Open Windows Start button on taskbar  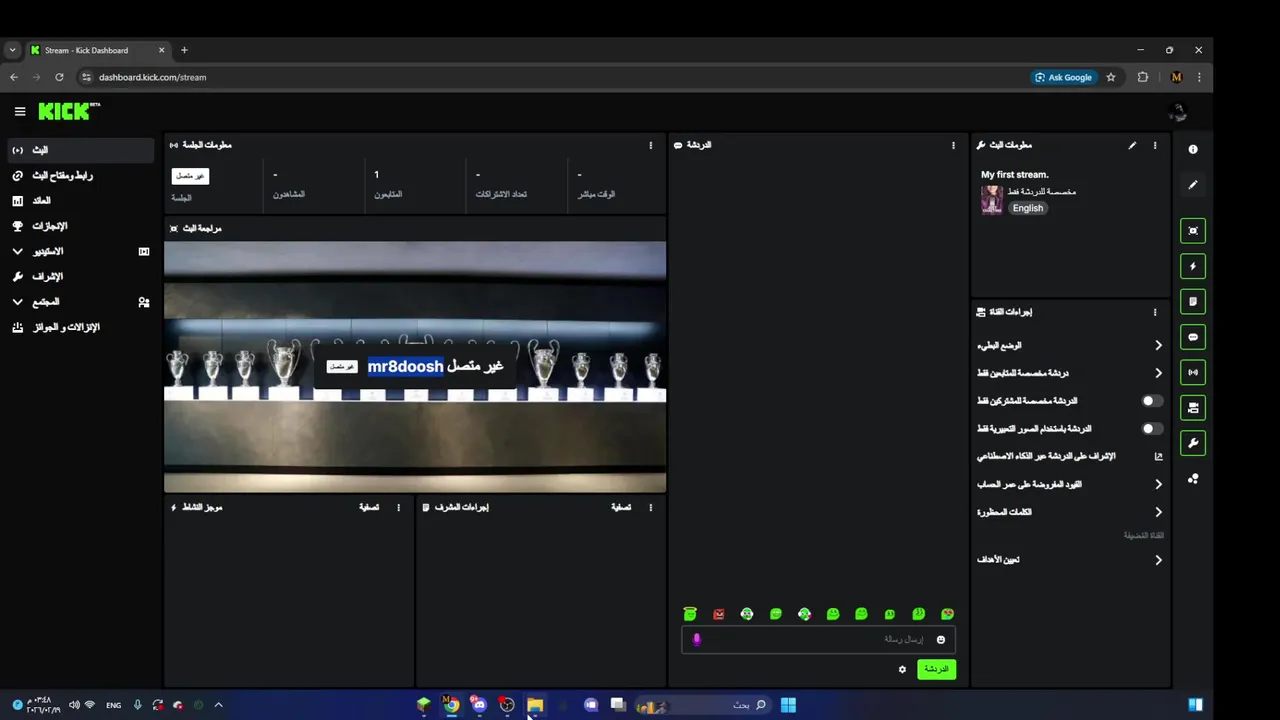788,705
